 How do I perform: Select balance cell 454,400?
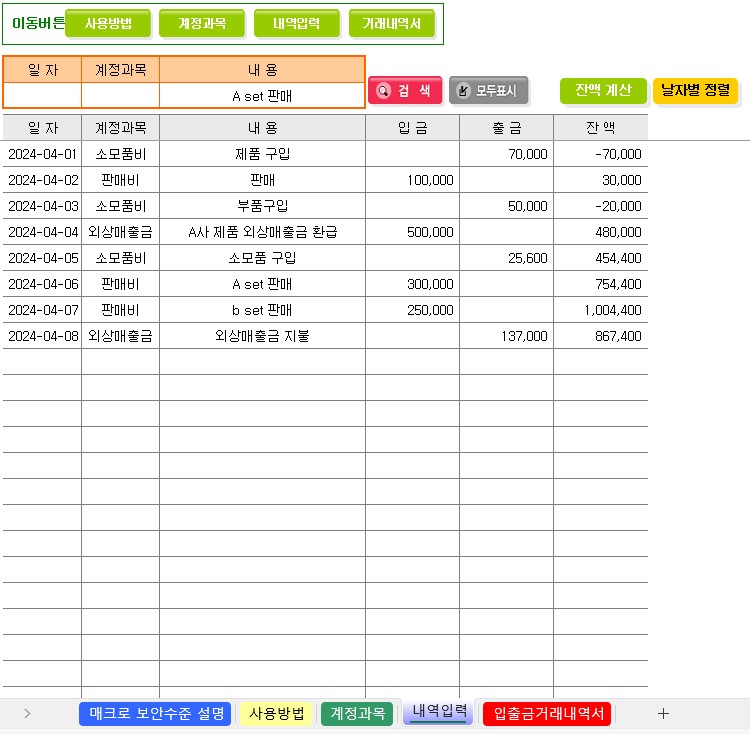[x=601, y=258]
